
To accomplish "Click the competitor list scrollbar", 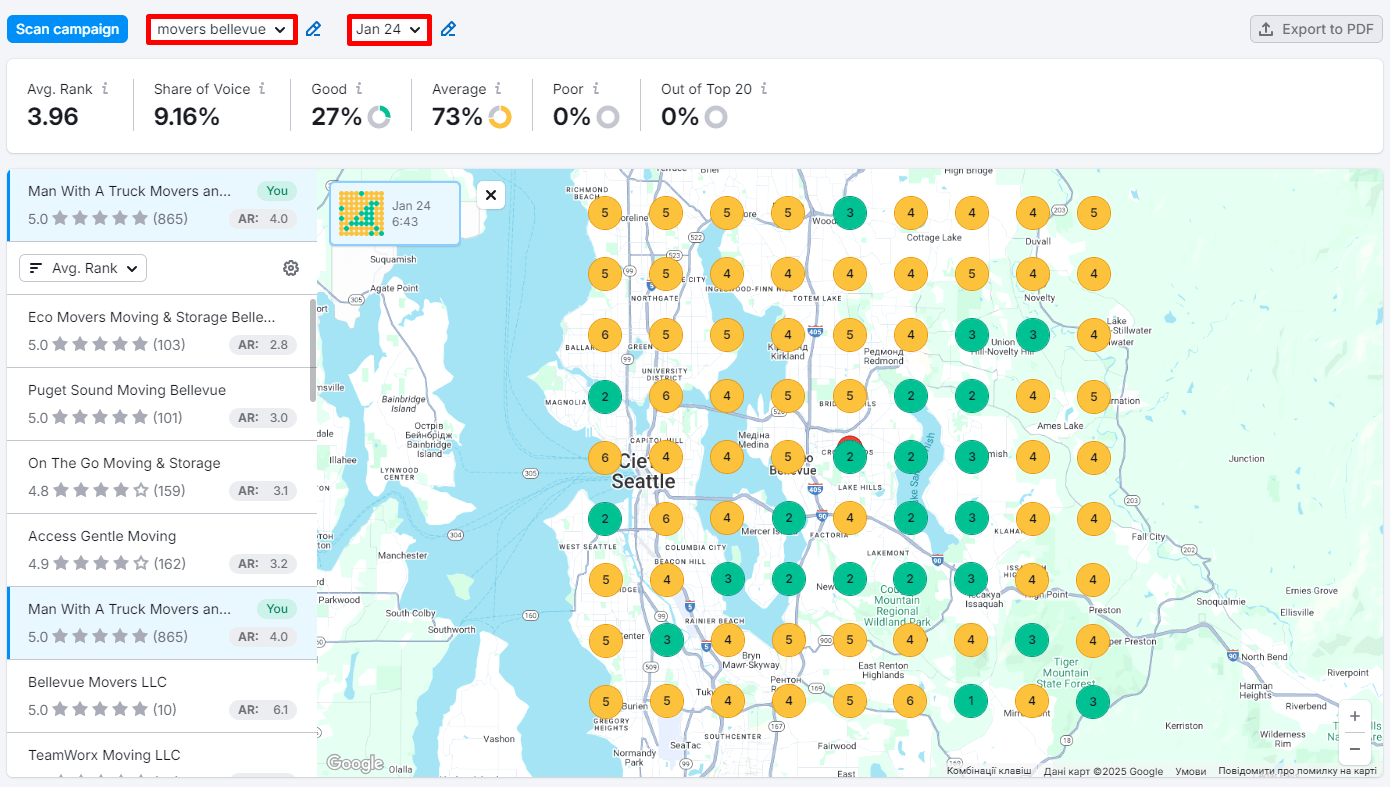I will point(313,350).
